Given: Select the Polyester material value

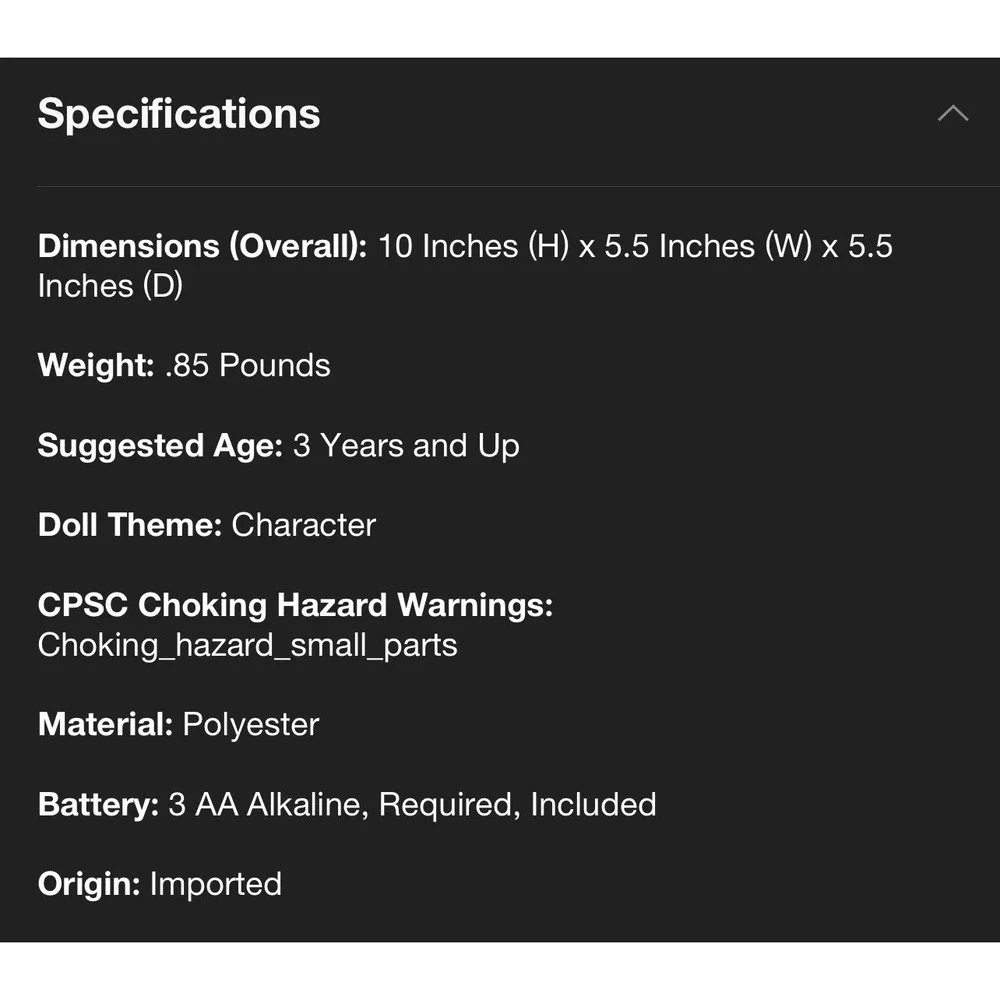Looking at the screenshot, I should coord(251,724).
